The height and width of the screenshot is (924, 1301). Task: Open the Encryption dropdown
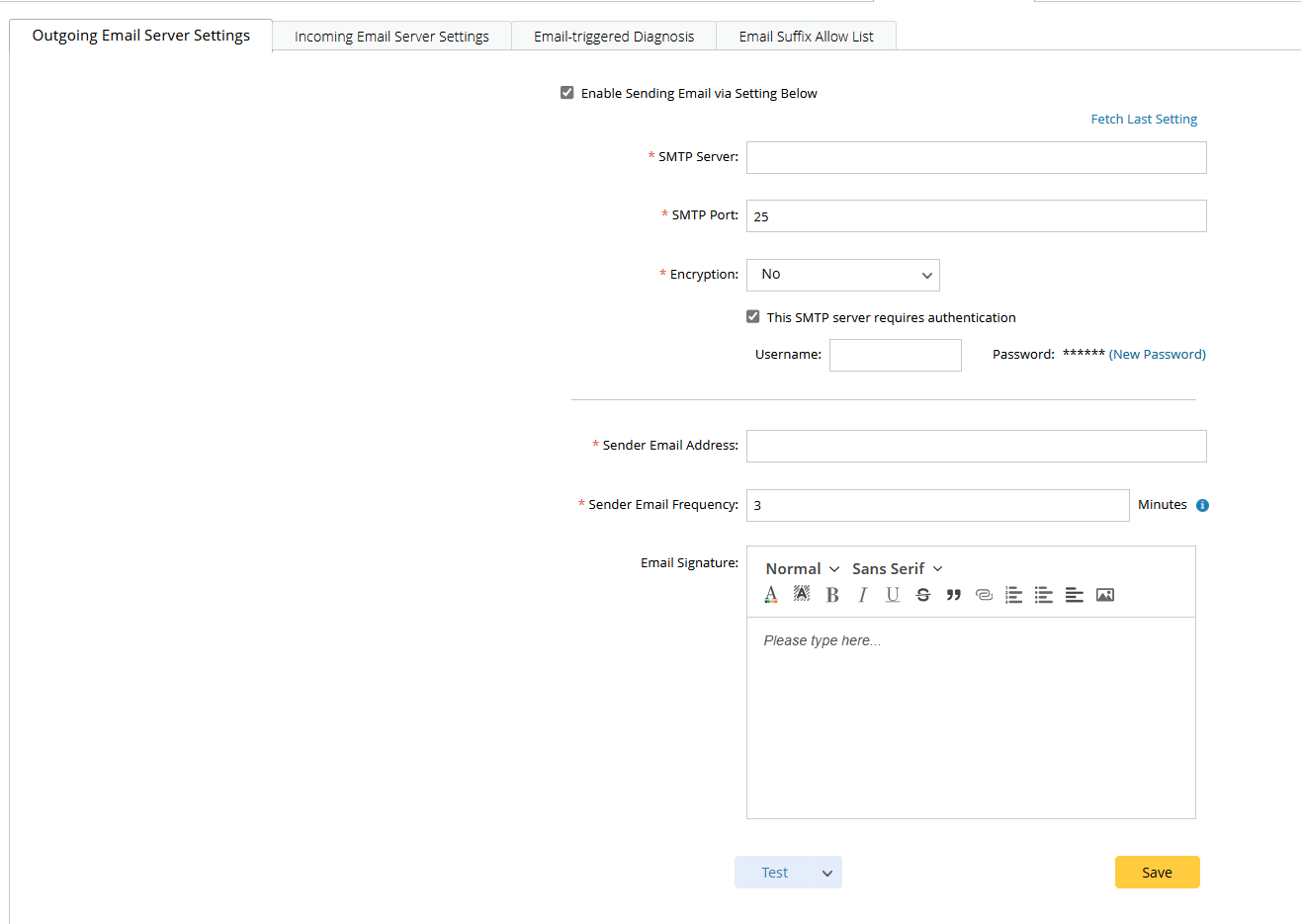(842, 275)
